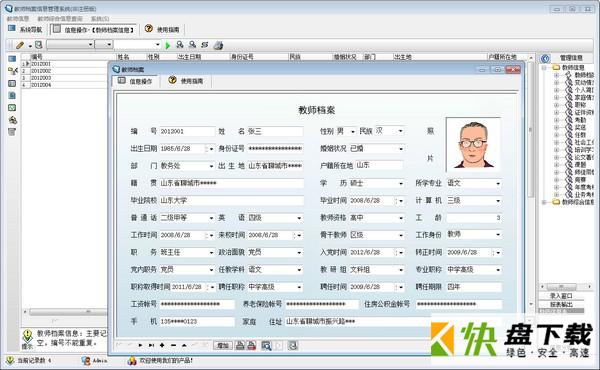This screenshot has height=370, width=600.
Task: Click the green play arrow to run query
Action: (168, 45)
